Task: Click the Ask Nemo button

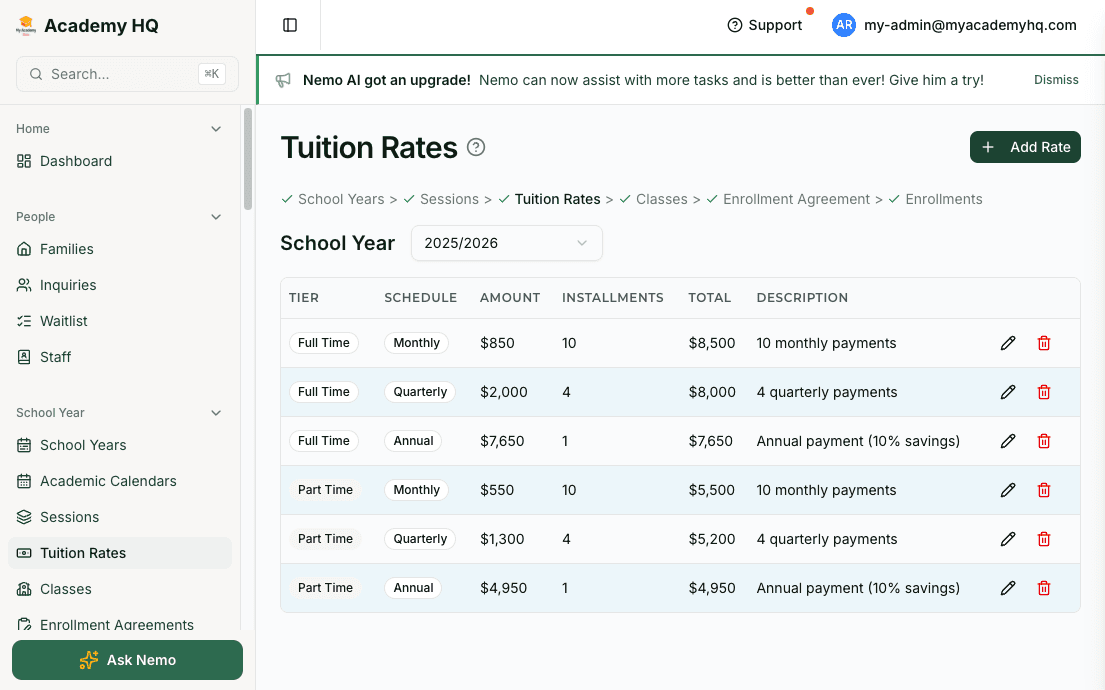Action: point(128,660)
